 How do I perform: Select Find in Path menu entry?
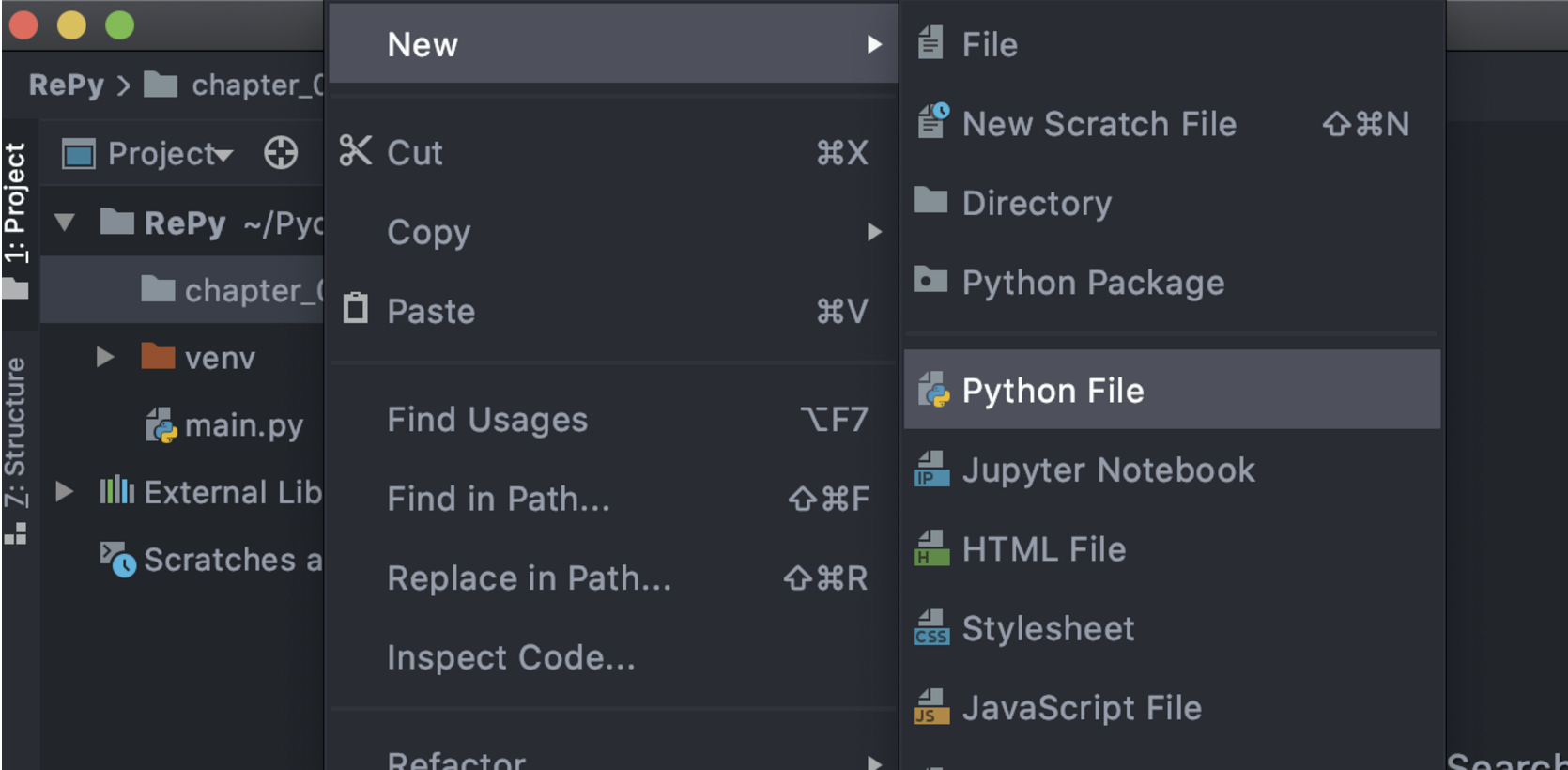(499, 499)
